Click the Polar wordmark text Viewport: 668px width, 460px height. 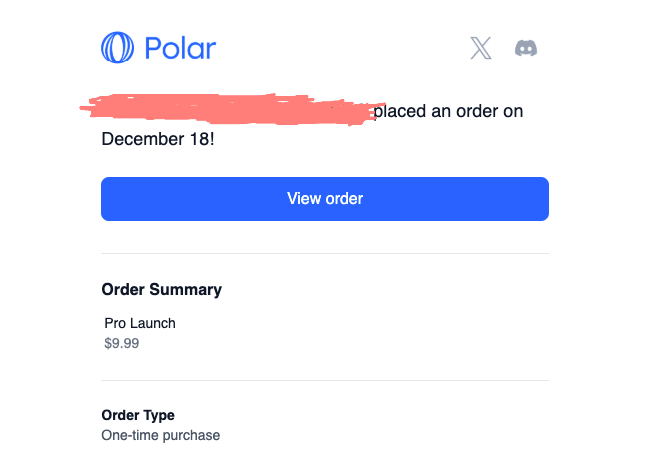pyautogui.click(x=180, y=48)
